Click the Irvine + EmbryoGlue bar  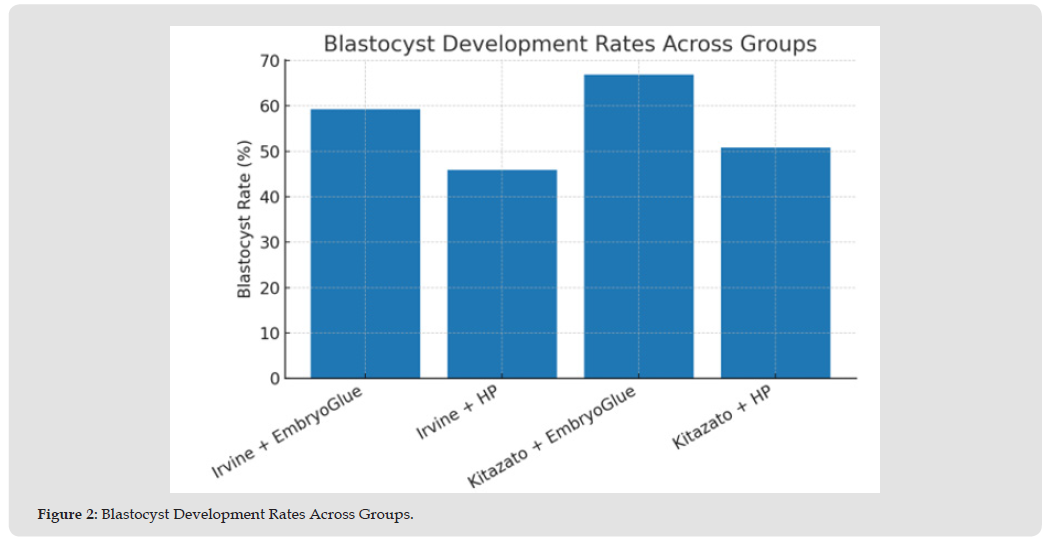pyautogui.click(x=365, y=243)
